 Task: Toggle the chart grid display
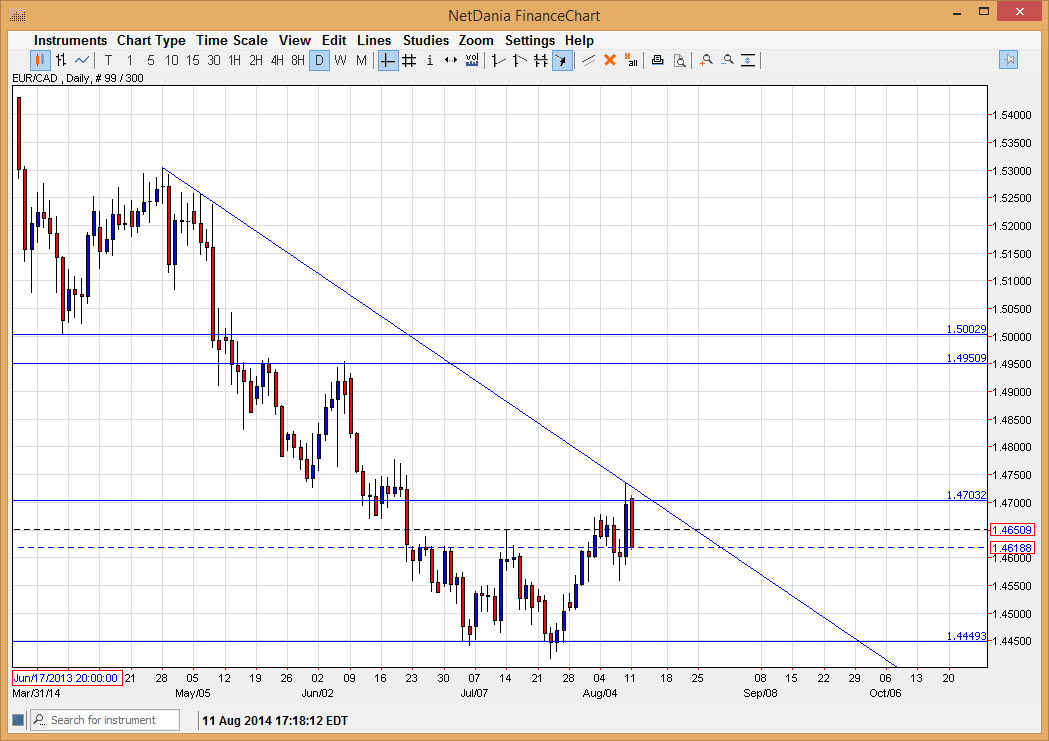pos(409,60)
